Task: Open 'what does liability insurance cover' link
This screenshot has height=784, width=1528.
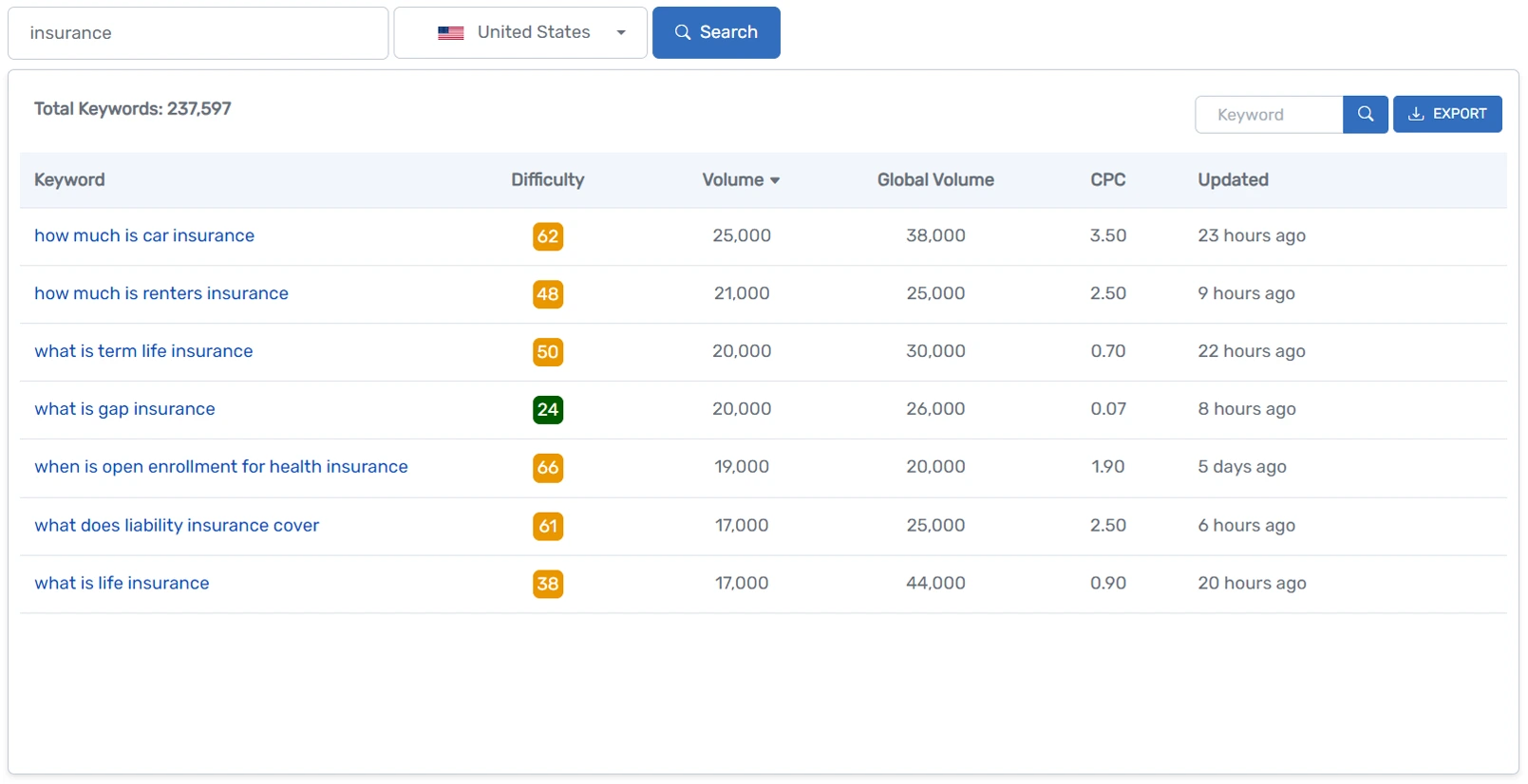Action: [x=177, y=526]
